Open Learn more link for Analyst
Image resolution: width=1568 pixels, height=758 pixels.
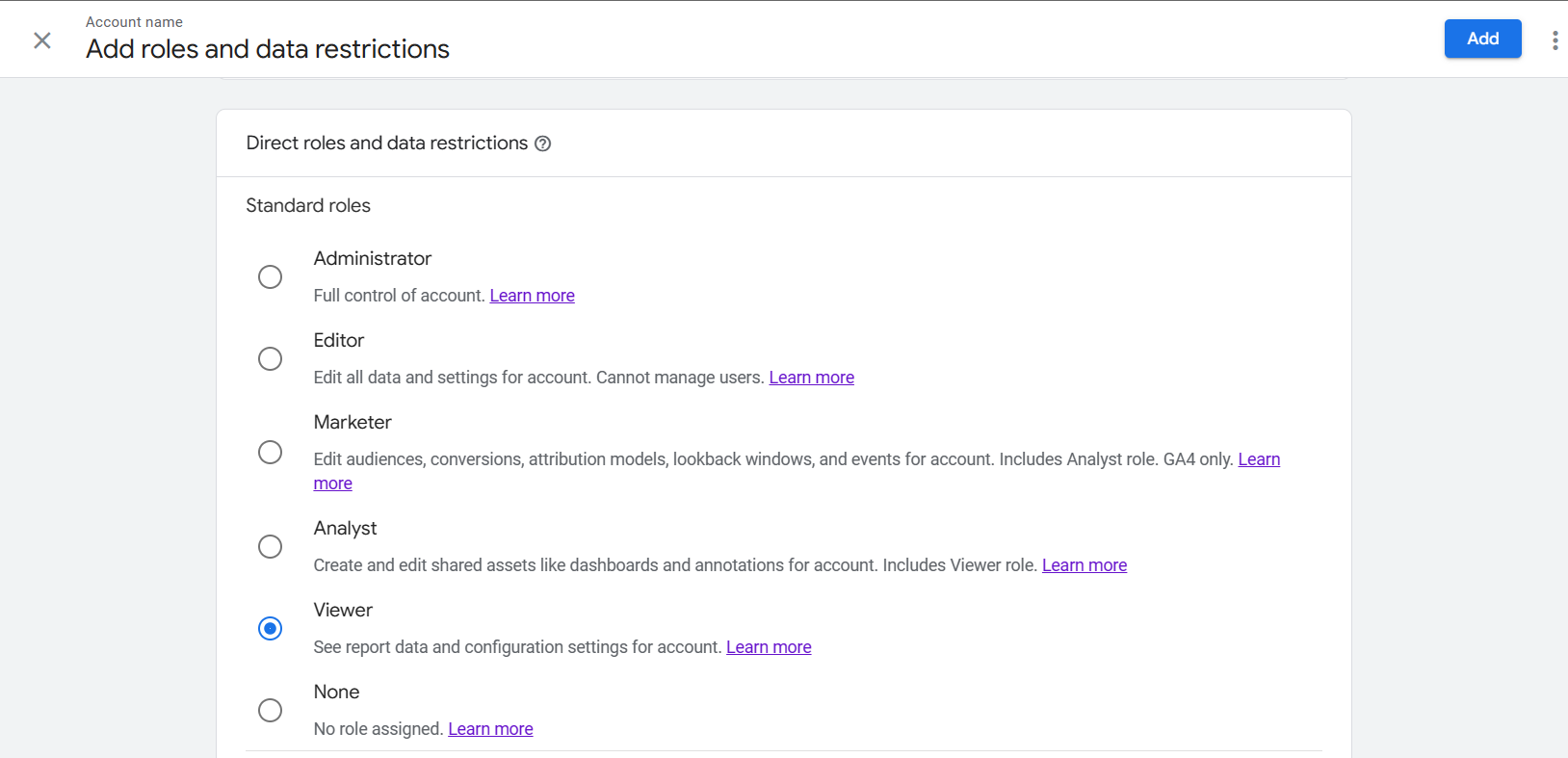pos(1085,565)
